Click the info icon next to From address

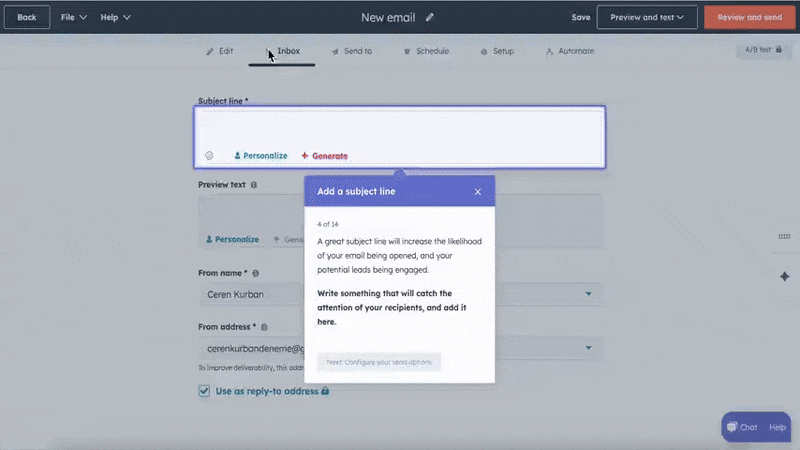click(x=264, y=327)
